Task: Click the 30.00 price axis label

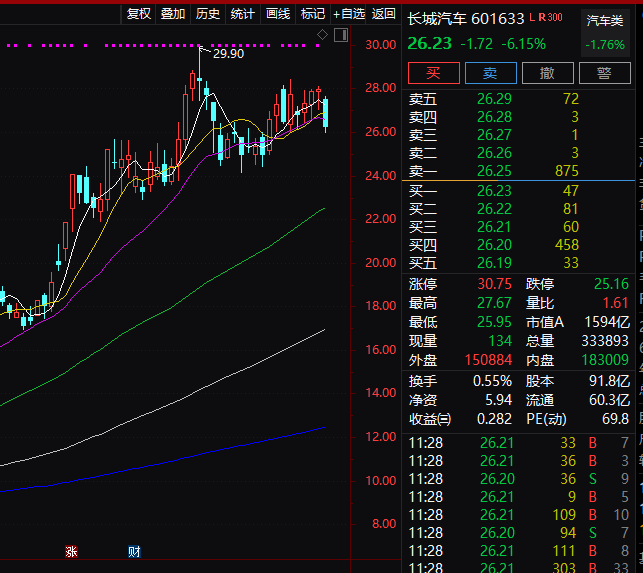Action: pyautogui.click(x=381, y=45)
